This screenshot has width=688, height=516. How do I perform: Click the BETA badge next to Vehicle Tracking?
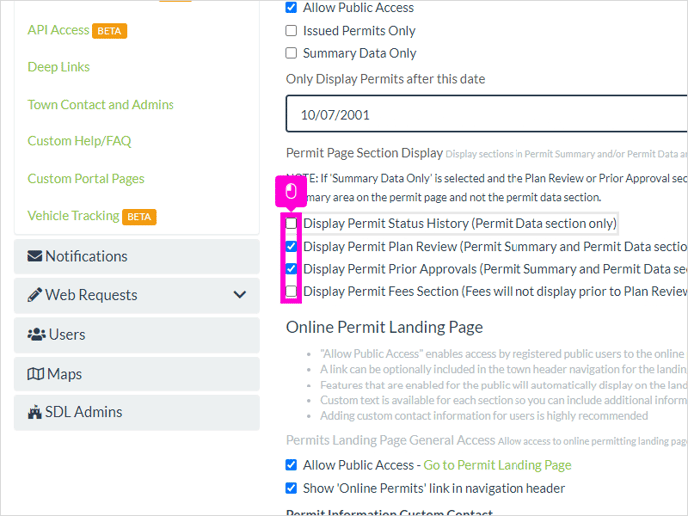click(139, 217)
